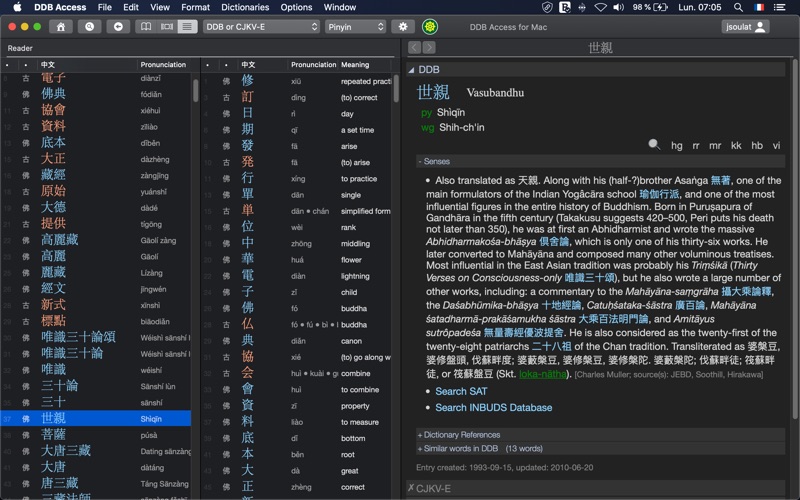Select the middle film-strip layout view
This screenshot has height=500, width=800.
pyautogui.click(x=167, y=27)
